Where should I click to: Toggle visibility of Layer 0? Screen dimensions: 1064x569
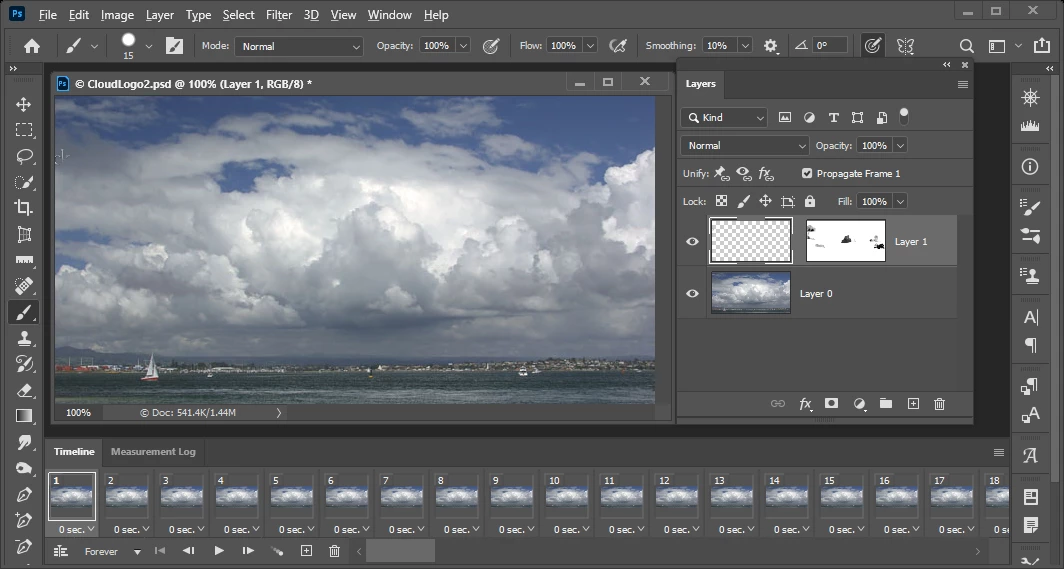click(x=692, y=293)
